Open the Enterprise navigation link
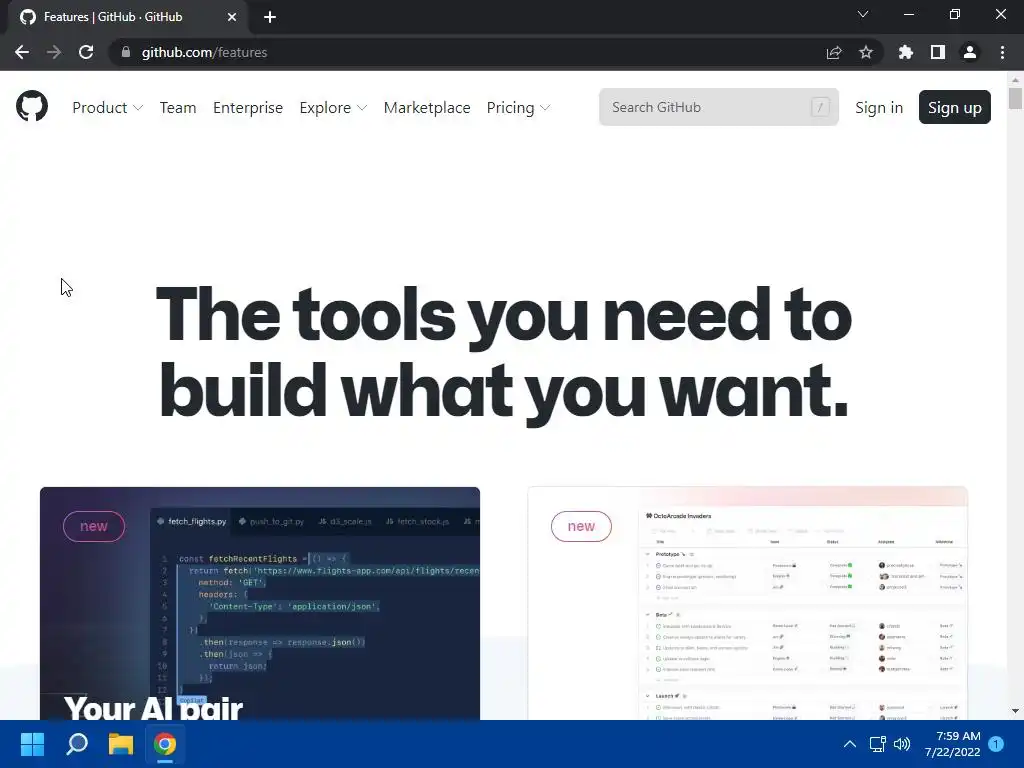Image resolution: width=1024 pixels, height=768 pixels. pos(248,108)
